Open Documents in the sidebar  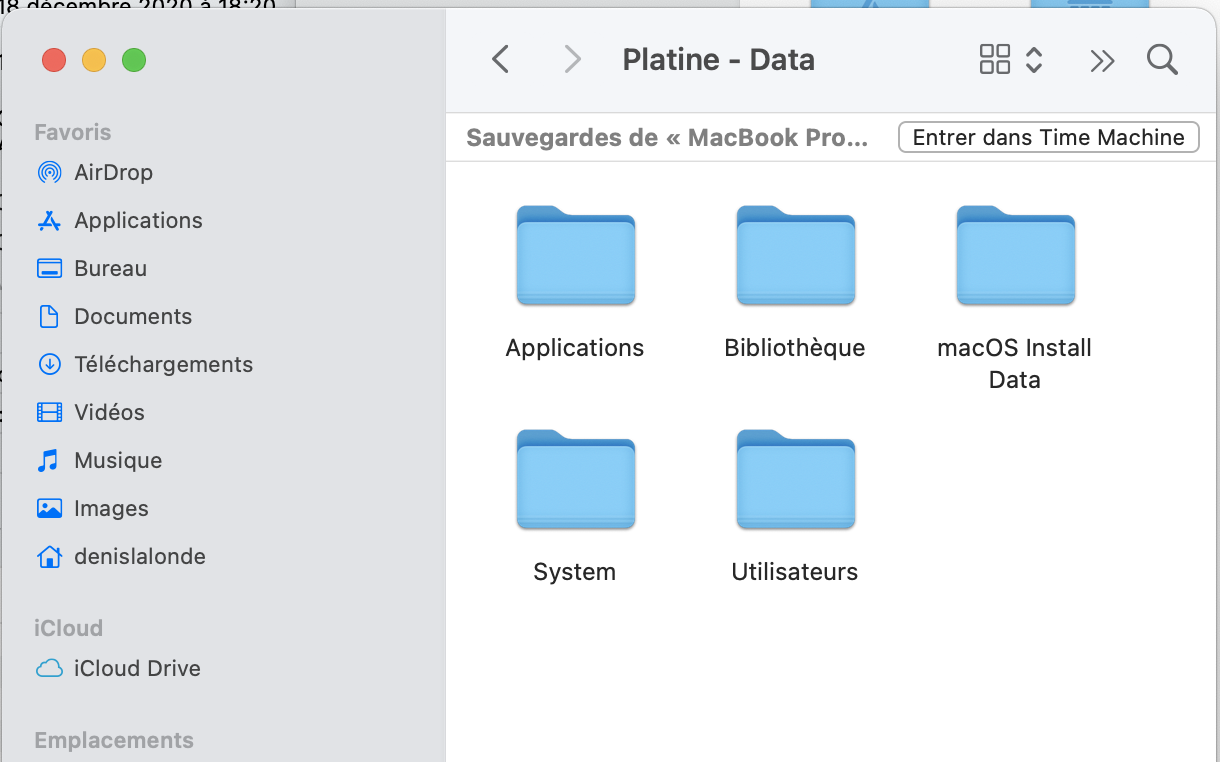coord(132,316)
